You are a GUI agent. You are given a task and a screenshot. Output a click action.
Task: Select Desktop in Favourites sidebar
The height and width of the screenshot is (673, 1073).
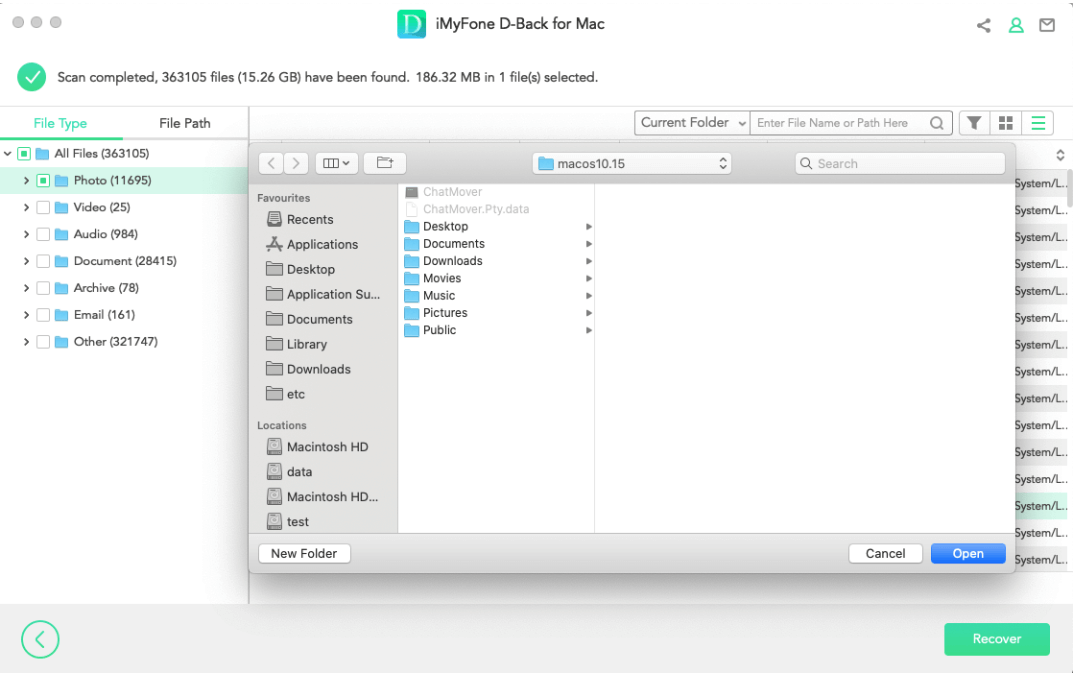pyautogui.click(x=300, y=269)
